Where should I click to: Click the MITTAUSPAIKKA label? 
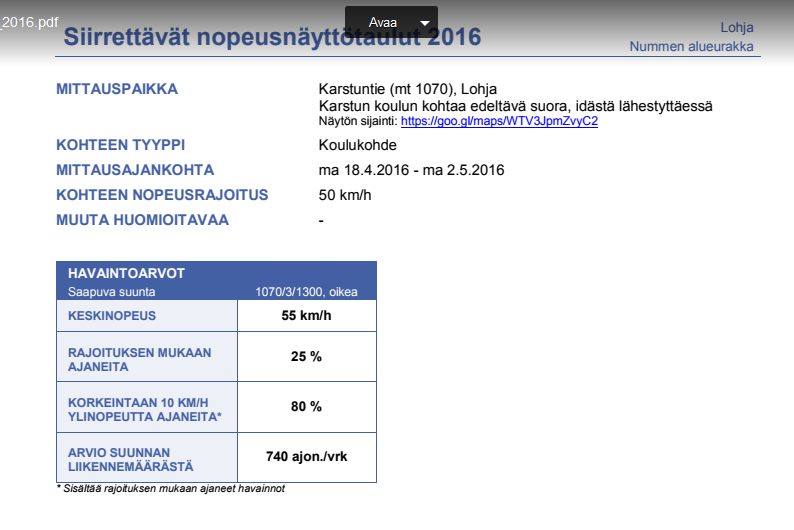point(117,89)
